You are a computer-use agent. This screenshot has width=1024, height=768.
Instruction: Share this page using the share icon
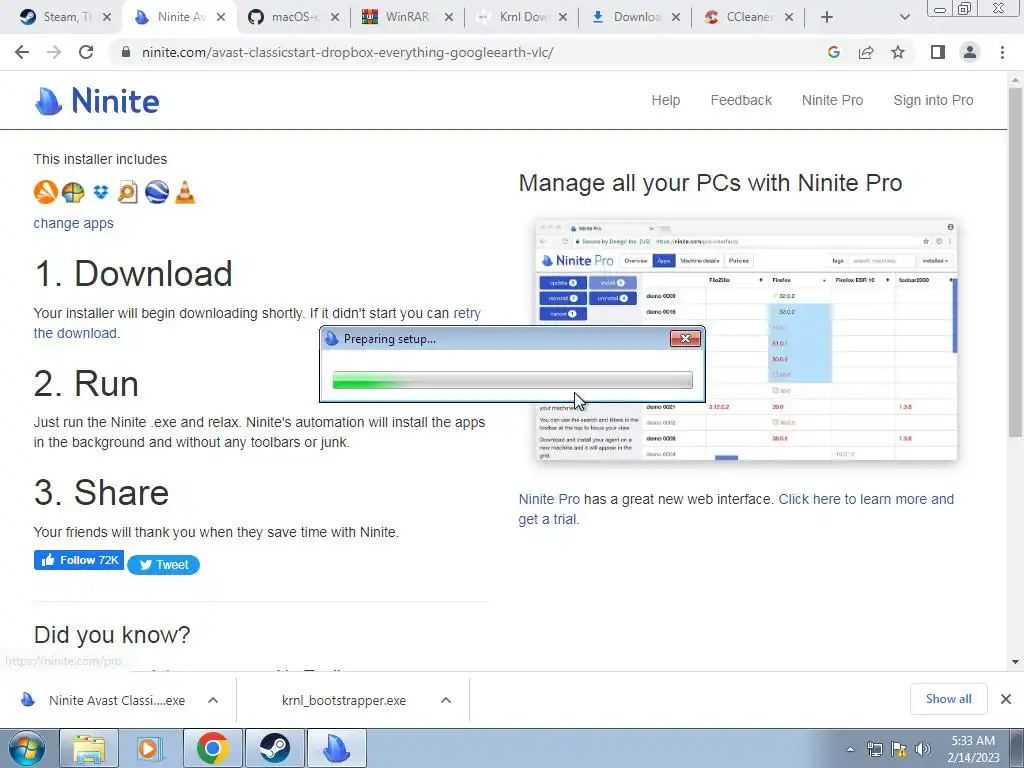pyautogui.click(x=866, y=52)
